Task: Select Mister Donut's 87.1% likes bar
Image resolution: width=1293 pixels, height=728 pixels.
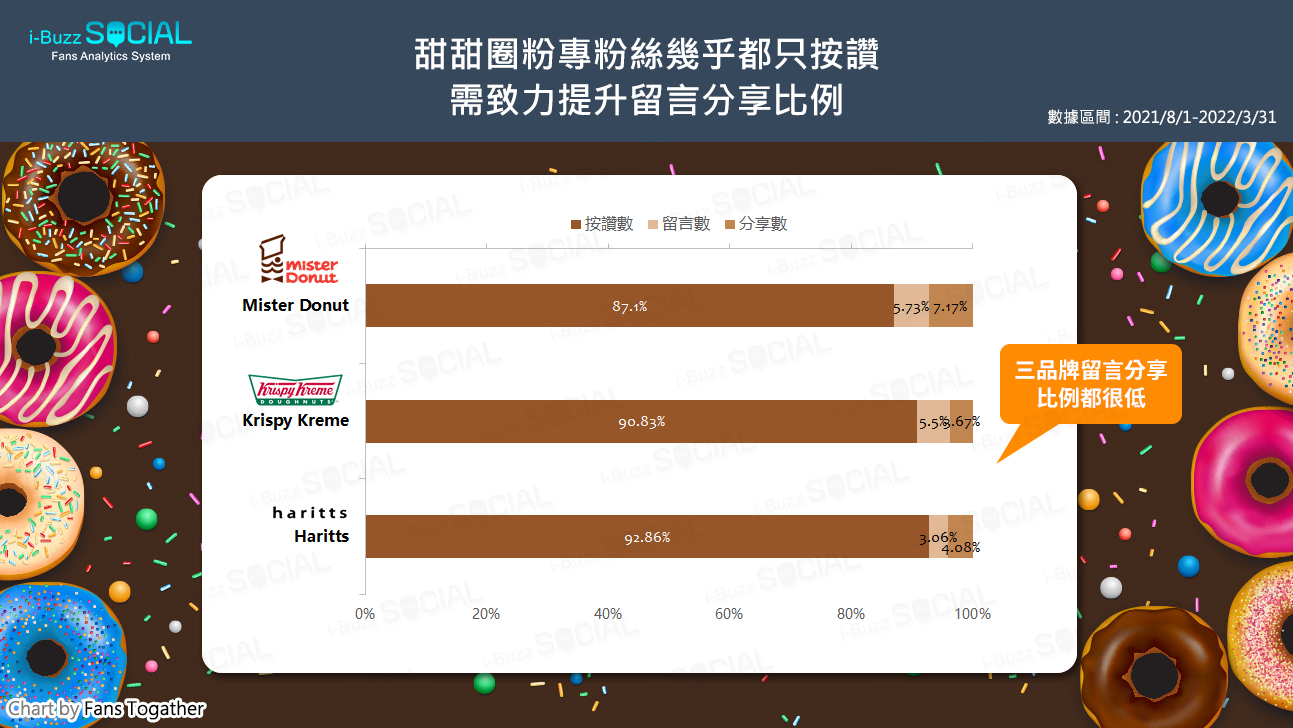Action: click(629, 306)
